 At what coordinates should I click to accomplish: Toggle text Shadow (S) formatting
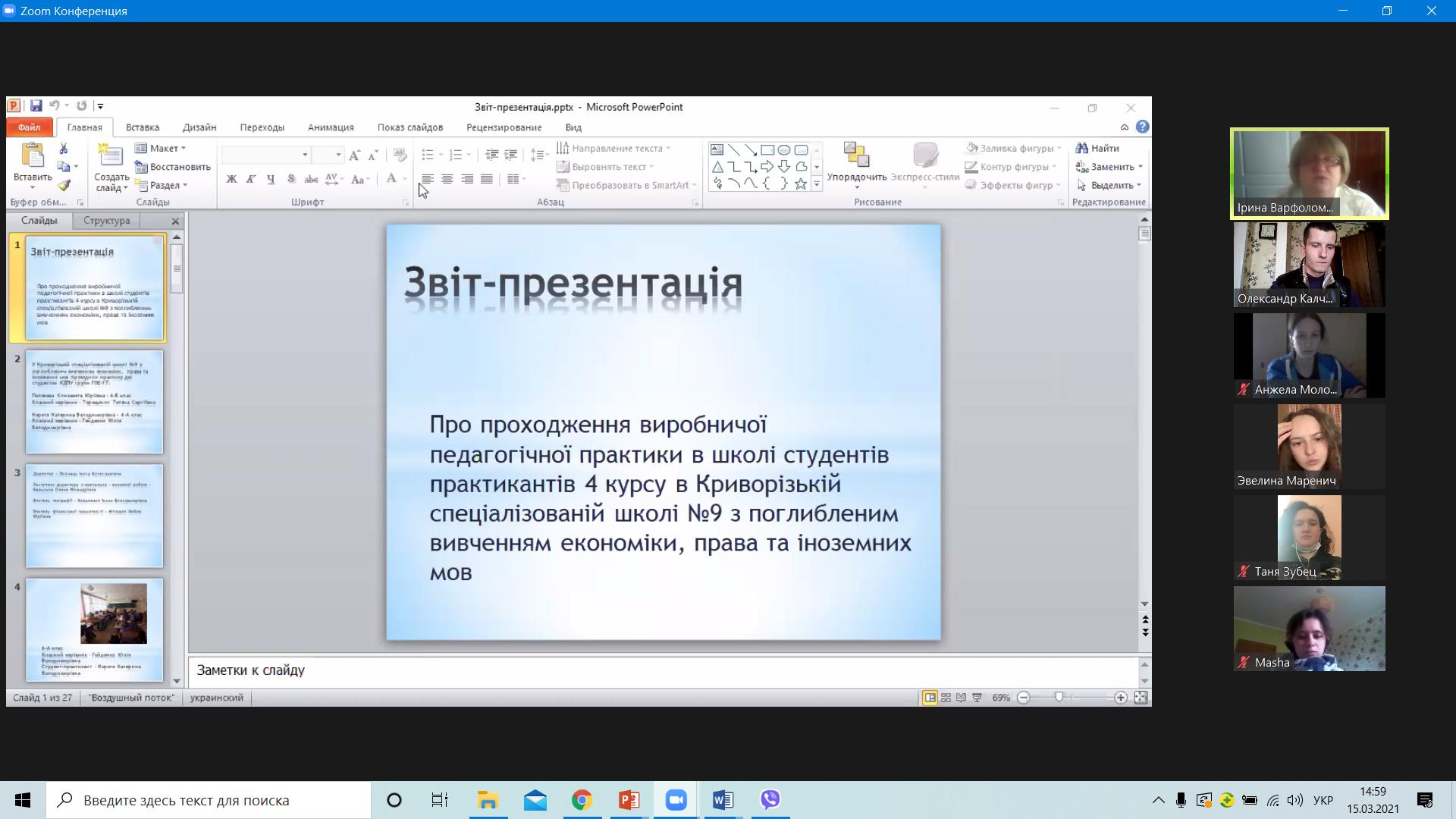291,179
